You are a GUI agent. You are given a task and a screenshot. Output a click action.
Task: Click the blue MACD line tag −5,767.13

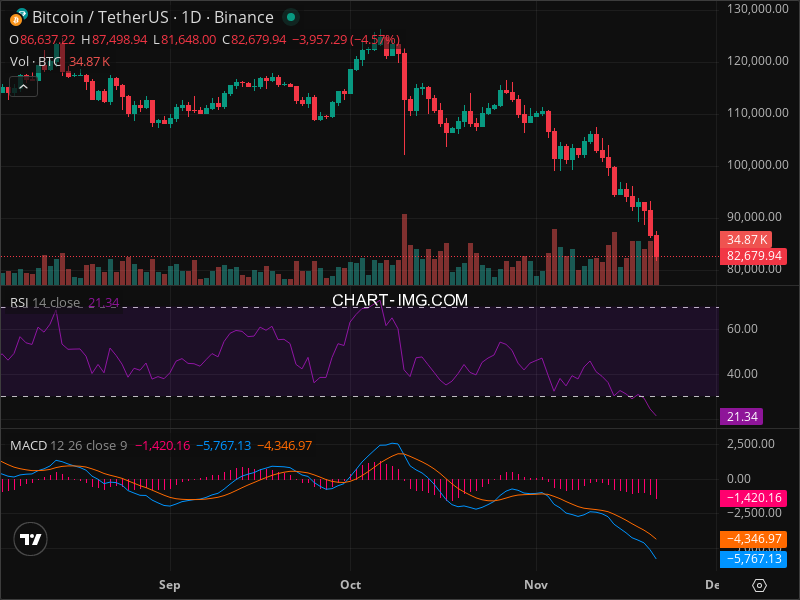click(x=752, y=560)
